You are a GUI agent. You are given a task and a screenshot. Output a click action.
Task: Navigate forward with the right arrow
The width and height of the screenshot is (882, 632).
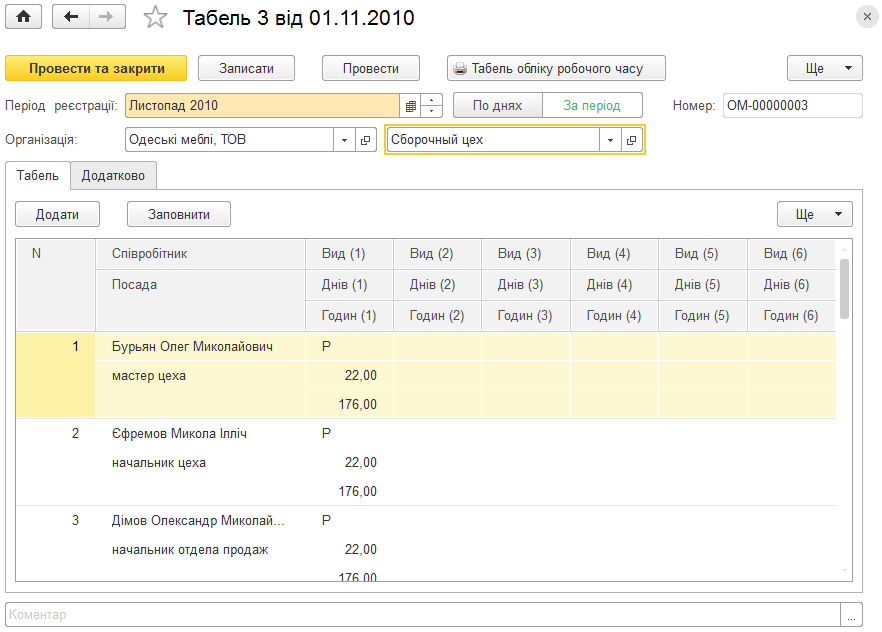point(106,17)
